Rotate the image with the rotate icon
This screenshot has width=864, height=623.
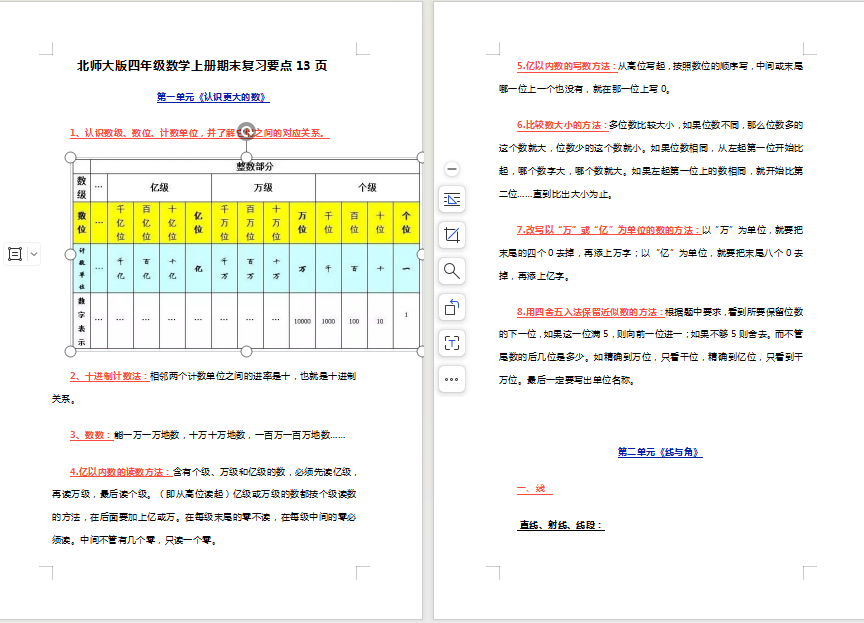click(x=452, y=307)
